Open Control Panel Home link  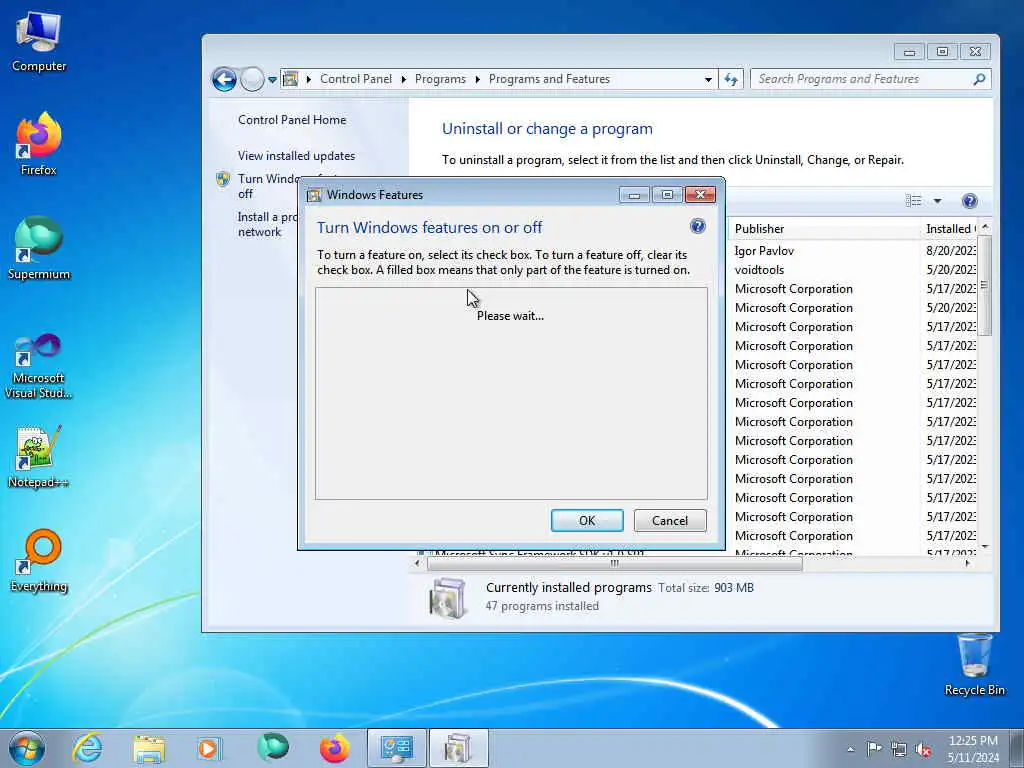292,120
